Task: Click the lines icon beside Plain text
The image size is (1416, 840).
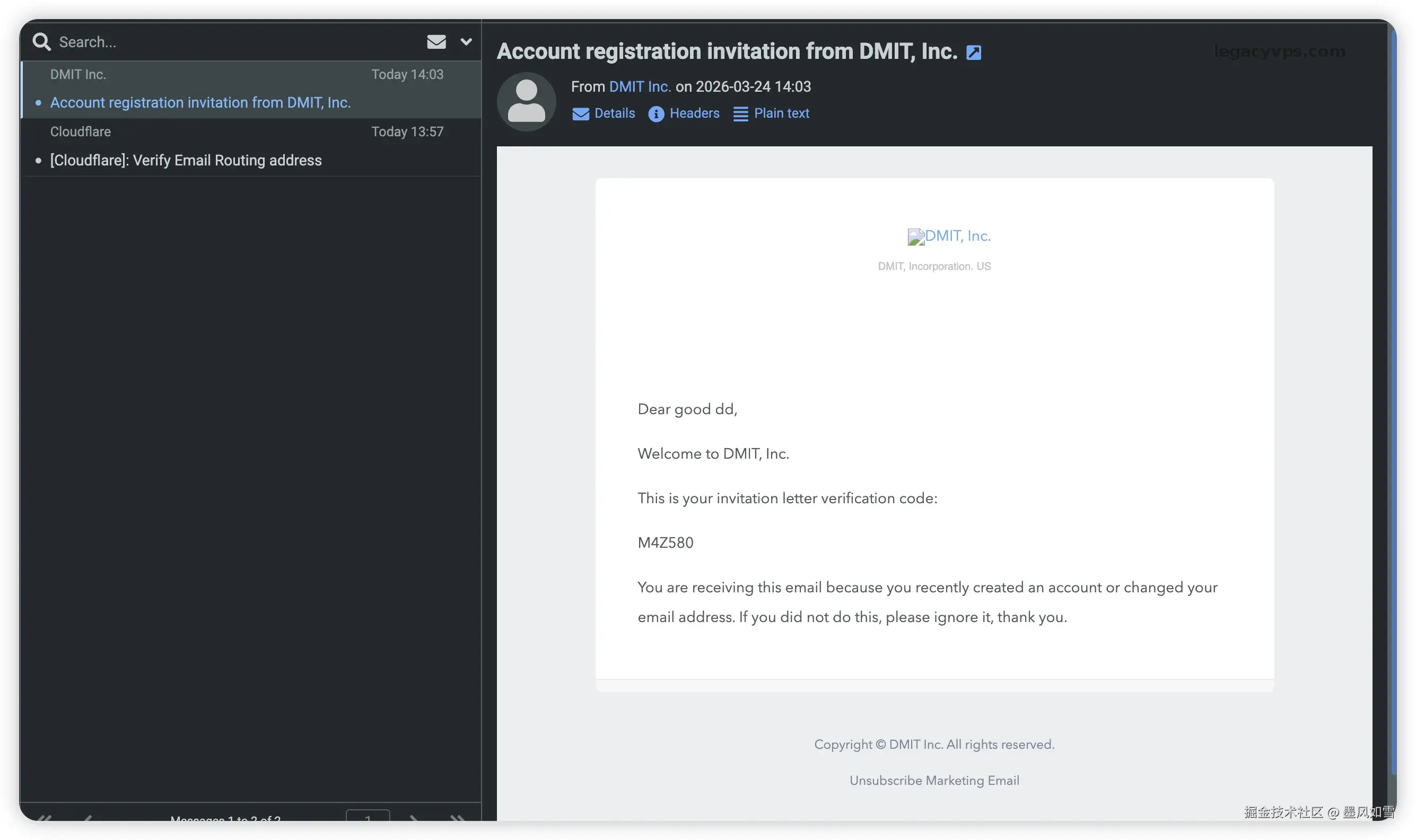Action: tap(740, 114)
